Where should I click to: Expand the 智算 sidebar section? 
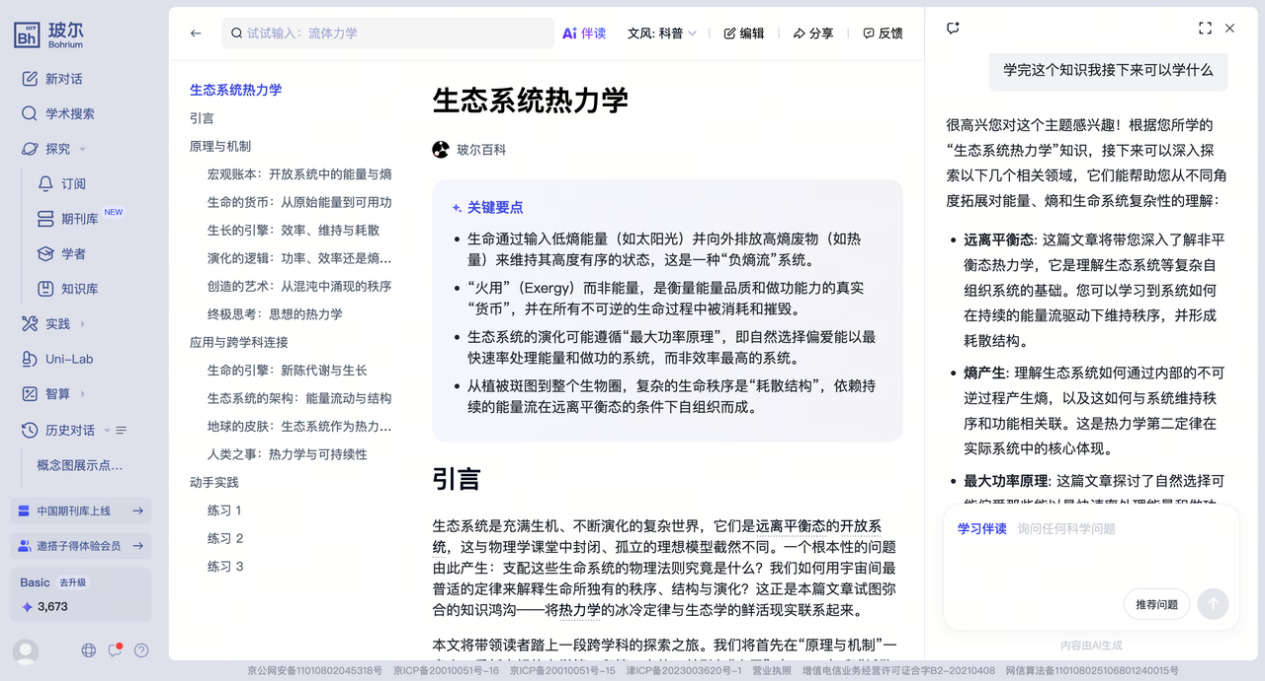[82, 394]
